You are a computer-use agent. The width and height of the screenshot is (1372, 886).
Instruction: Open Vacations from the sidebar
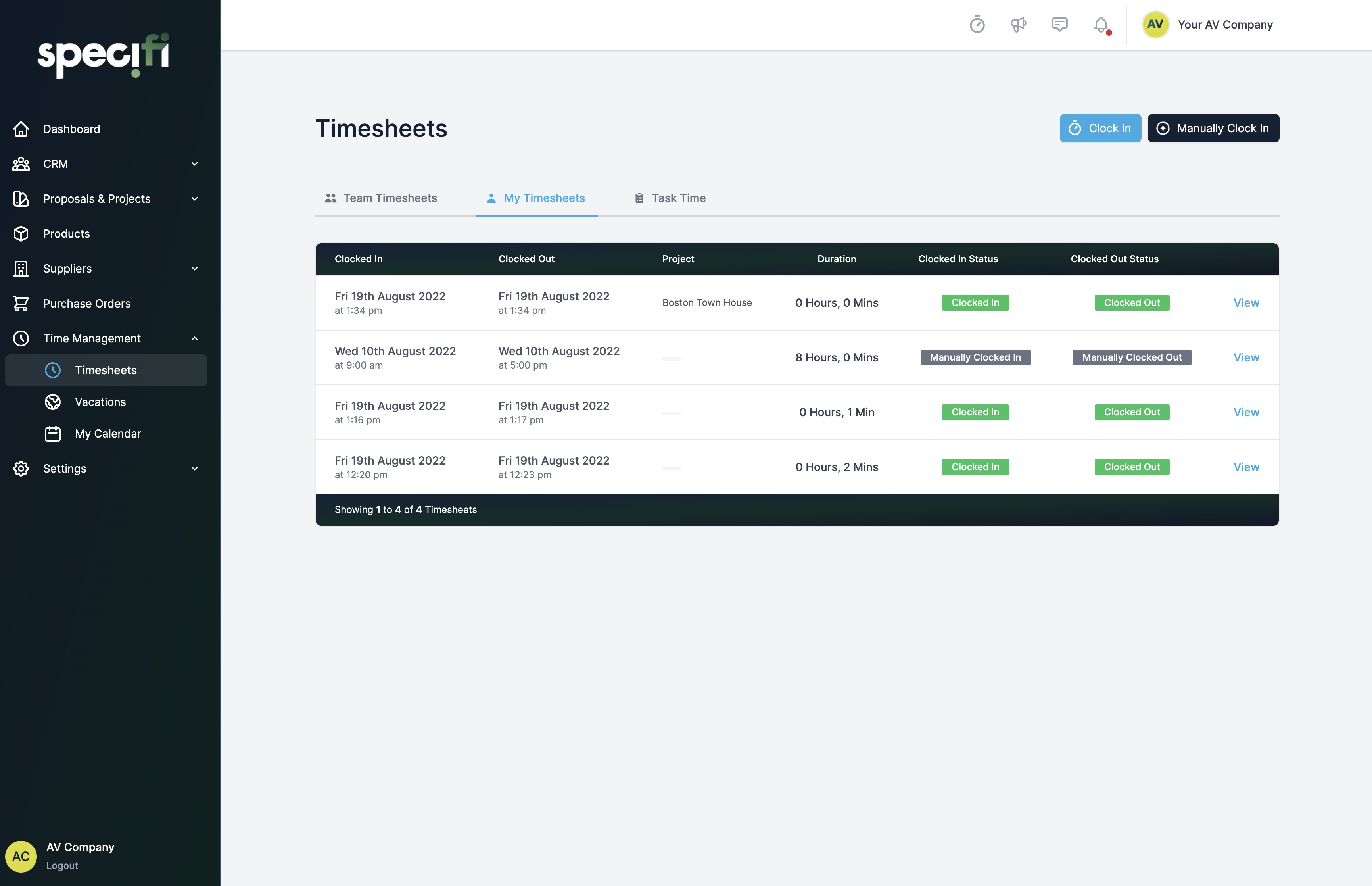(x=100, y=402)
